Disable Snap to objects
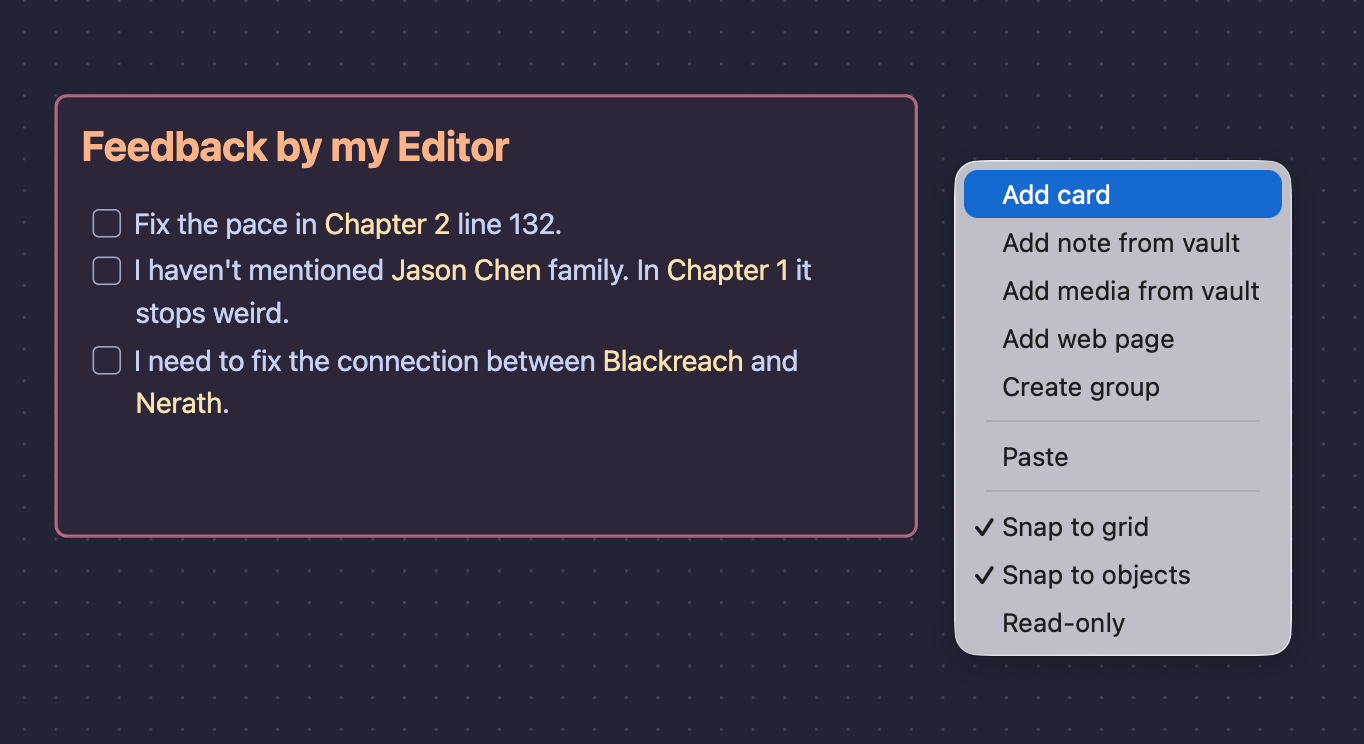 click(1096, 575)
